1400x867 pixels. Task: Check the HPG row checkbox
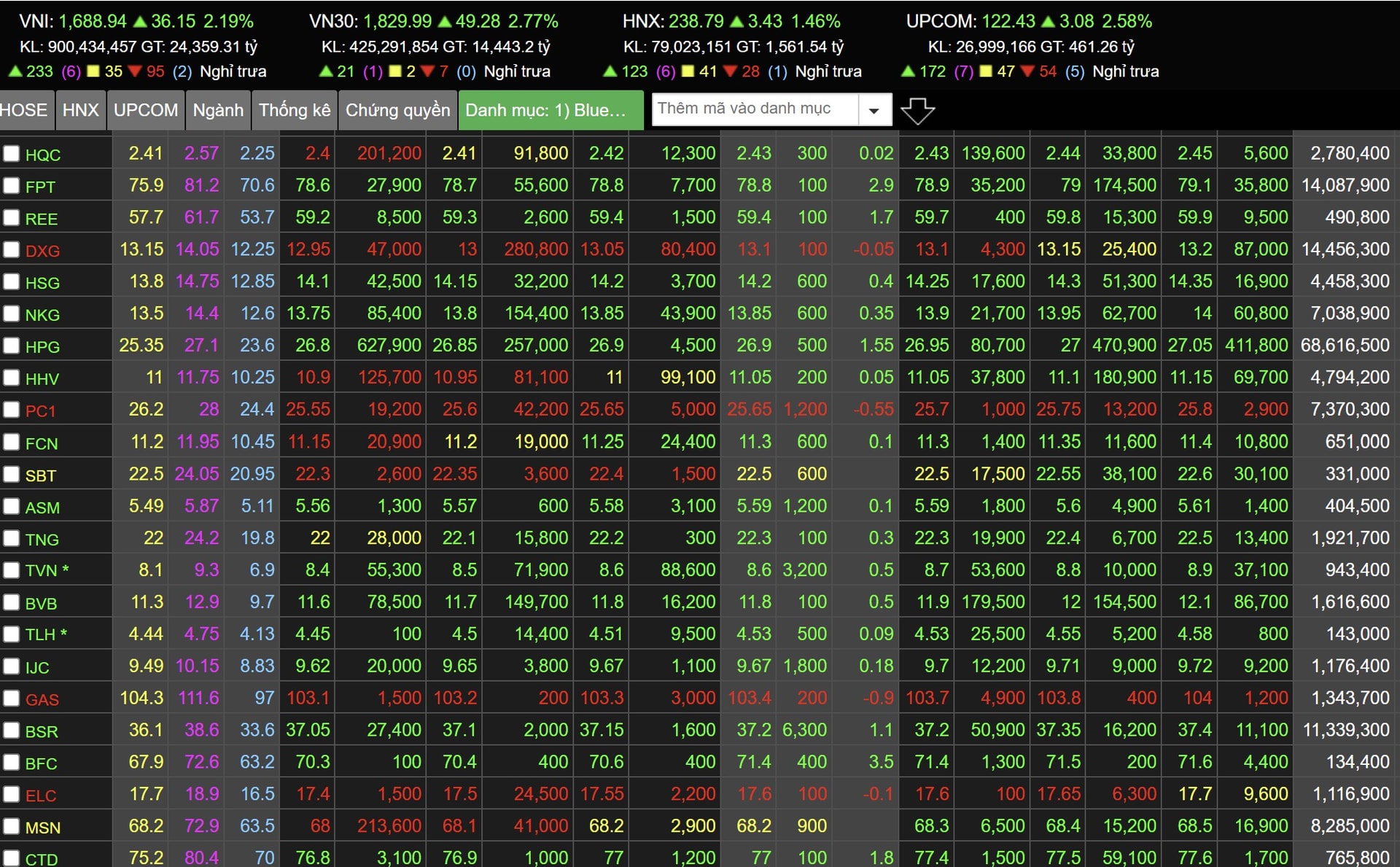point(11,346)
